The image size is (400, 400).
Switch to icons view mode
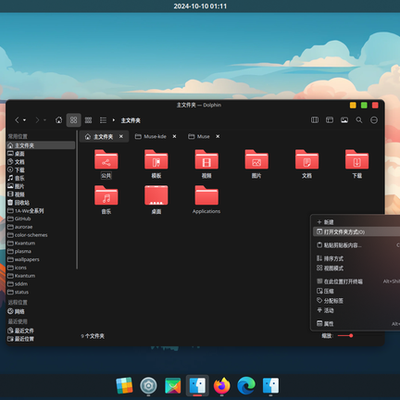pyautogui.click(x=74, y=120)
